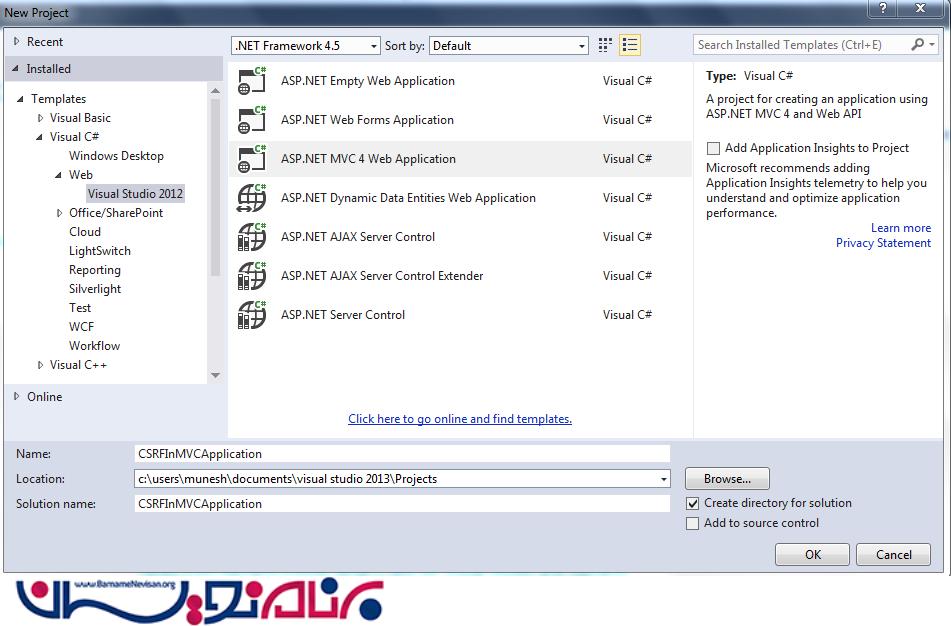The image size is (951, 626).
Task: Expand the Visual Basic node
Action: [41, 118]
